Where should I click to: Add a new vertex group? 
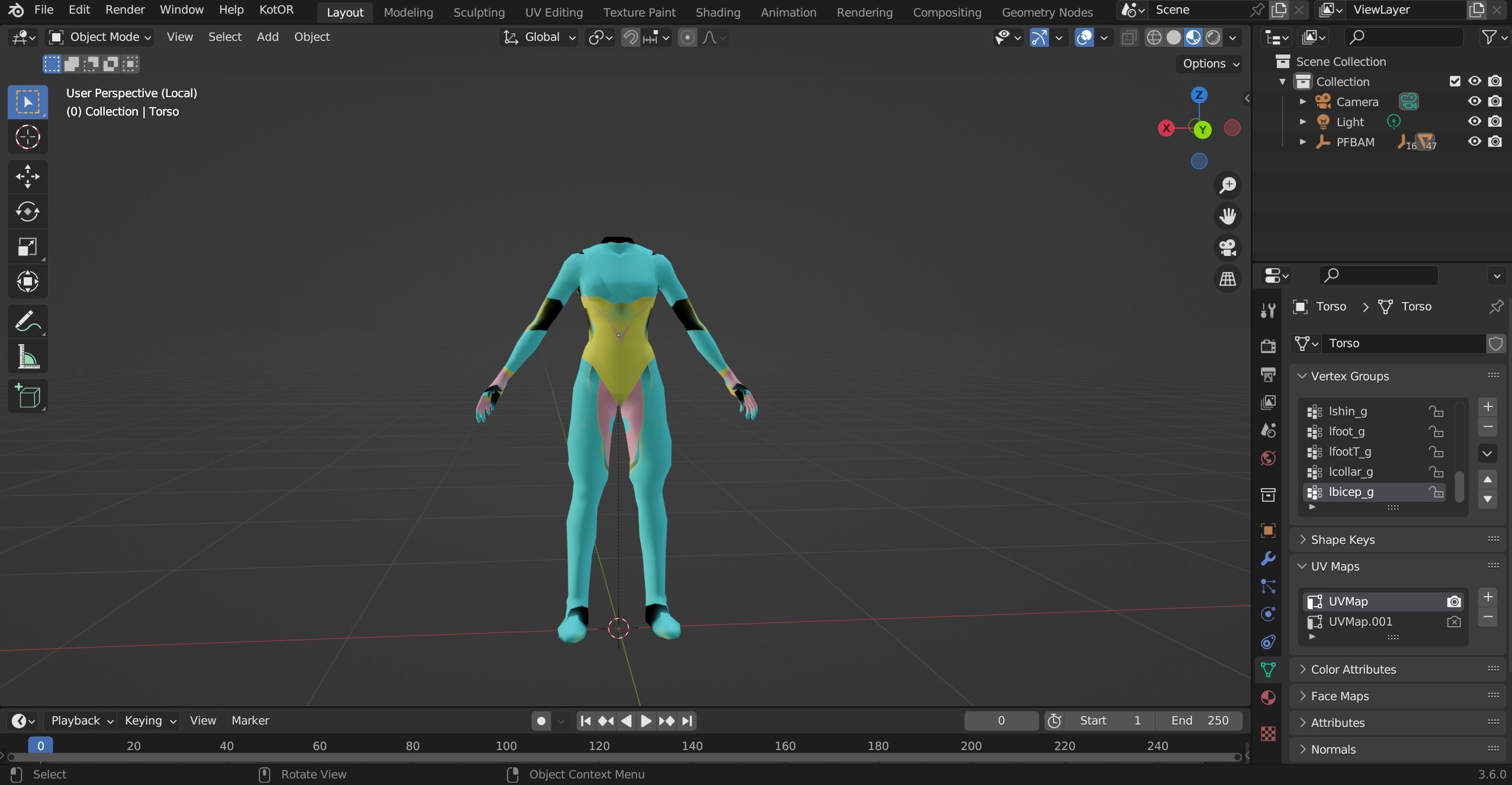click(x=1488, y=406)
